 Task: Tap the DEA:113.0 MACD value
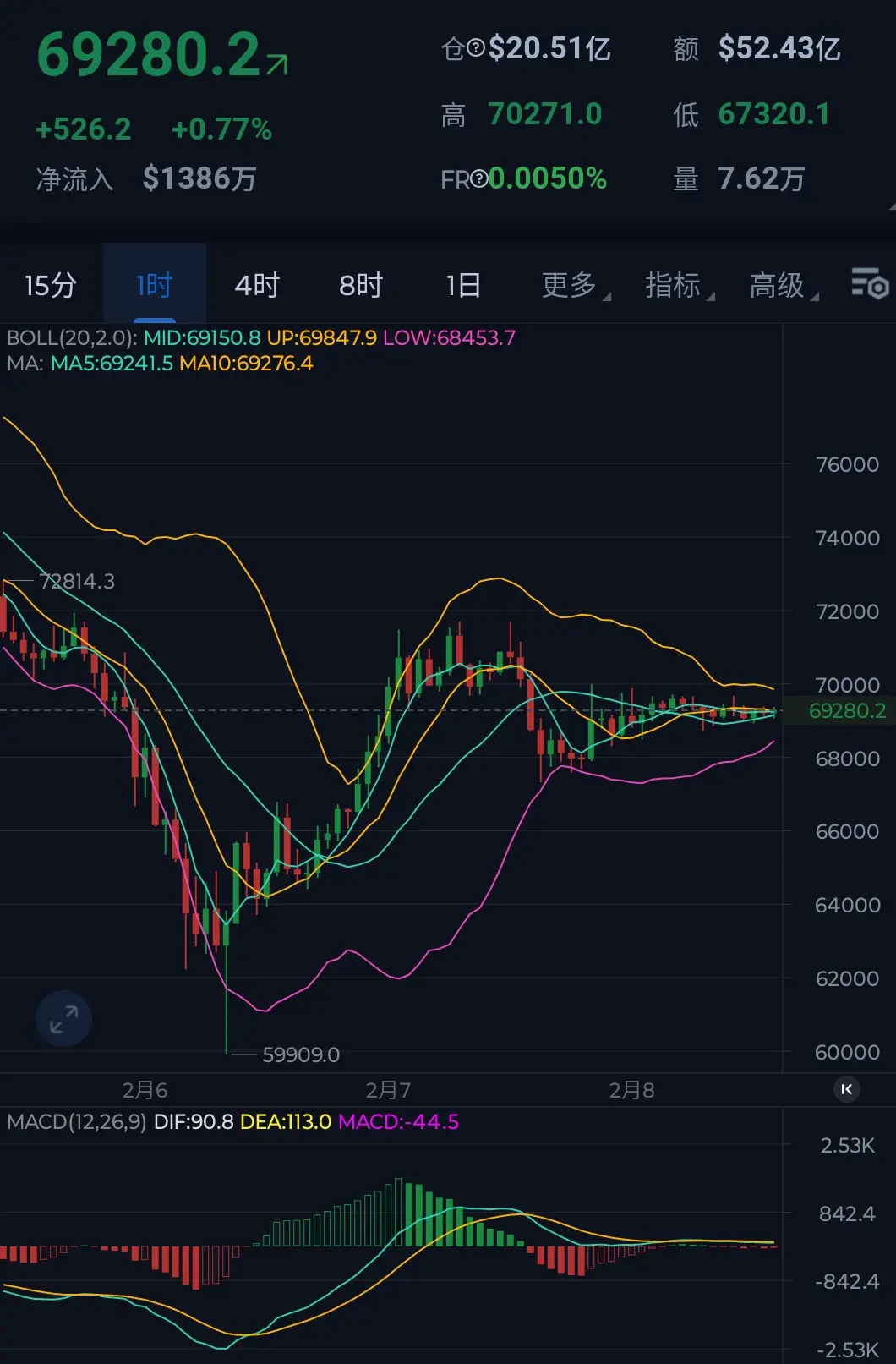(x=286, y=1122)
